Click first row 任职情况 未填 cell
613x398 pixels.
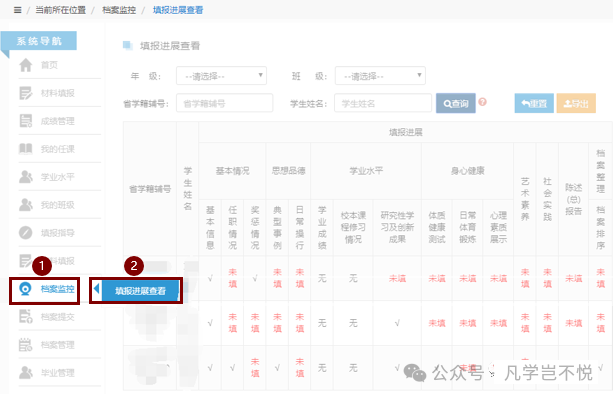pyautogui.click(x=233, y=278)
